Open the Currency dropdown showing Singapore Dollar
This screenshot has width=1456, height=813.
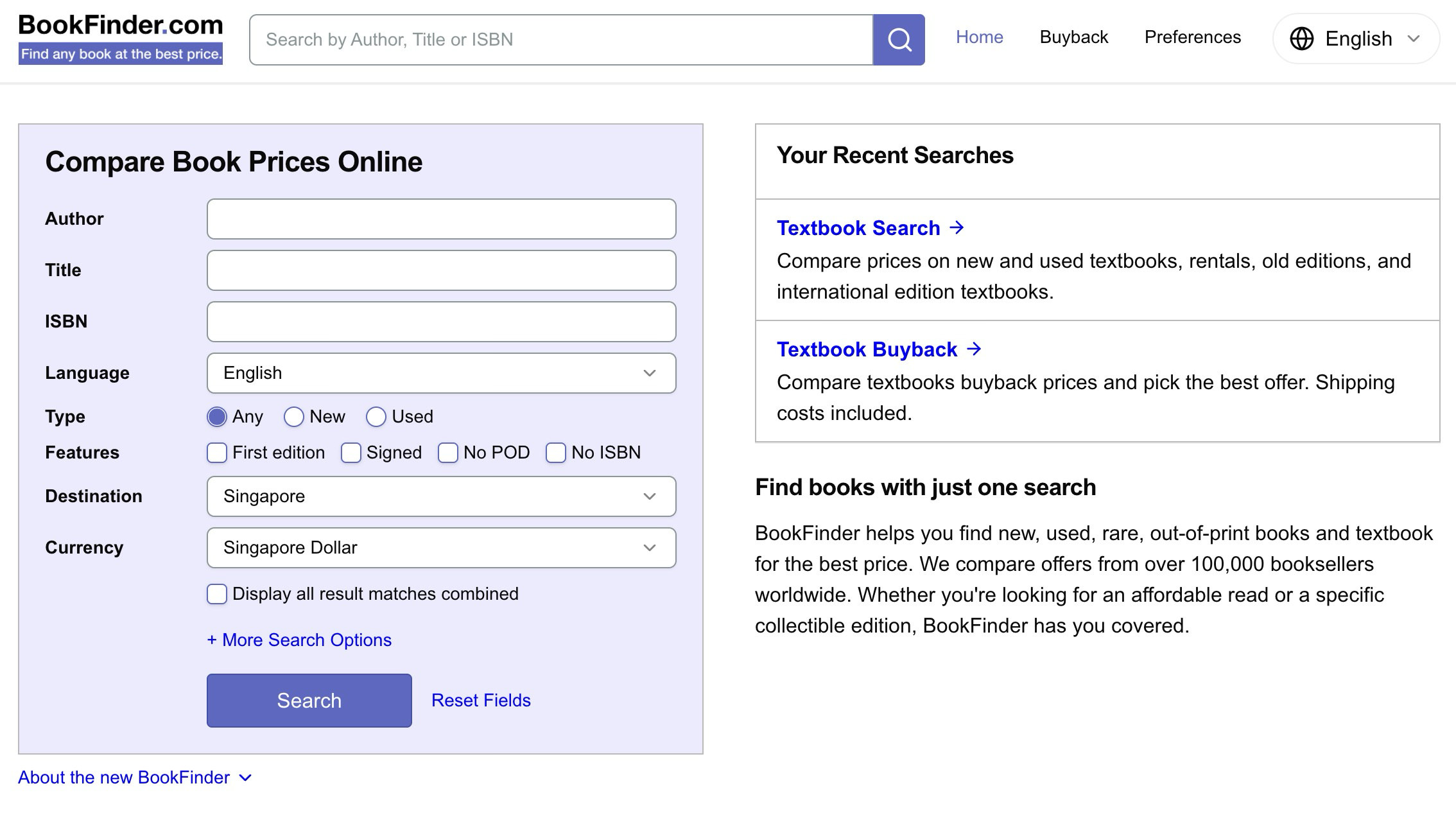click(441, 548)
